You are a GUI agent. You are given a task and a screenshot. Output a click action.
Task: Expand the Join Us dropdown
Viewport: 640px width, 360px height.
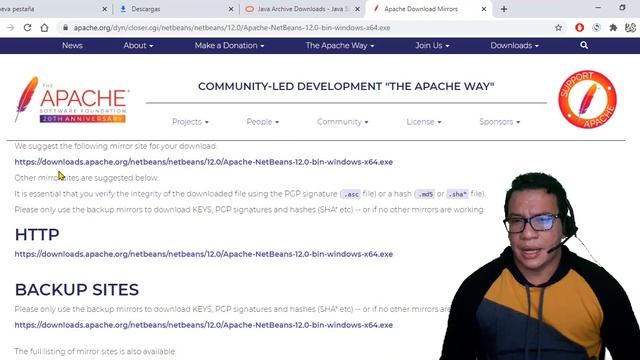[432, 45]
